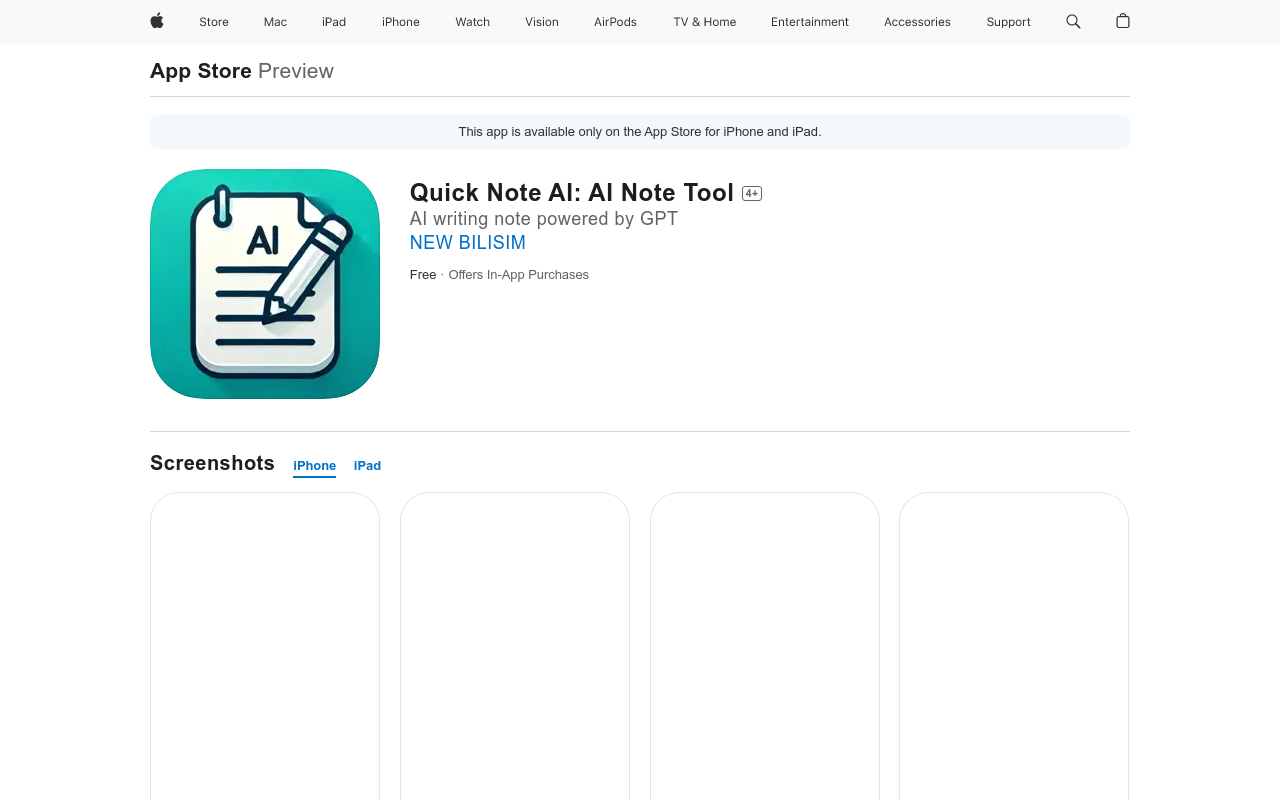The image size is (1280, 800).
Task: Open the TV & Home menu item
Action: (x=704, y=22)
